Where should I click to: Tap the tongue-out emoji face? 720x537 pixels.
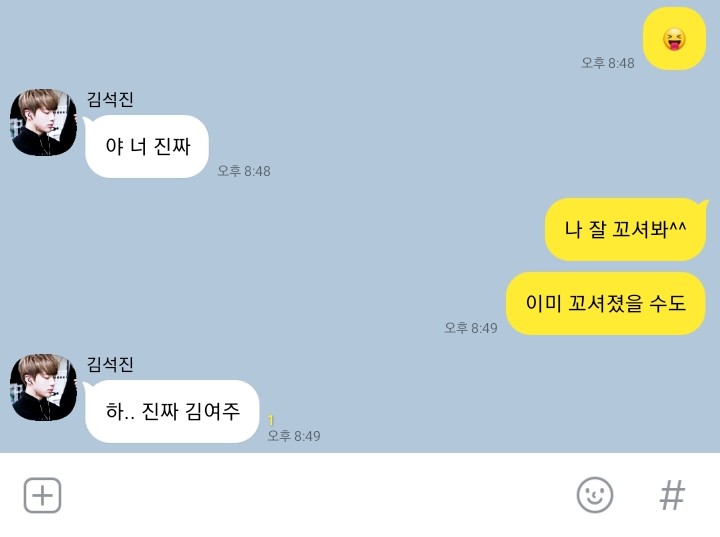pos(674,39)
